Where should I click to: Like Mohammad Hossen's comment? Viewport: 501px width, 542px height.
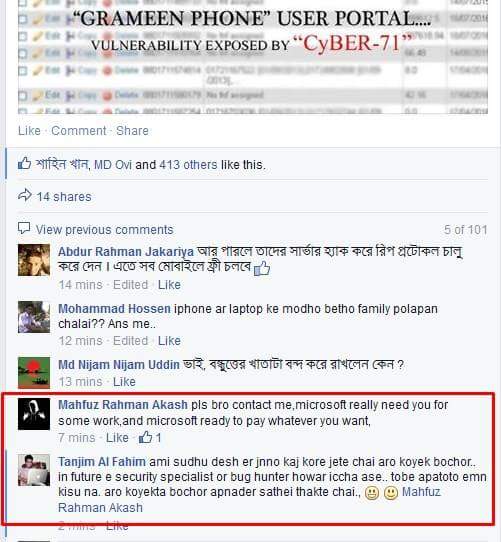(x=169, y=341)
